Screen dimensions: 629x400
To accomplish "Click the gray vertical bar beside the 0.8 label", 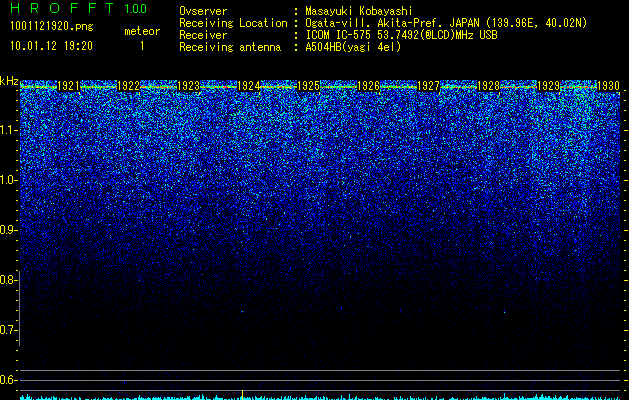I will pyautogui.click(x=19, y=308).
